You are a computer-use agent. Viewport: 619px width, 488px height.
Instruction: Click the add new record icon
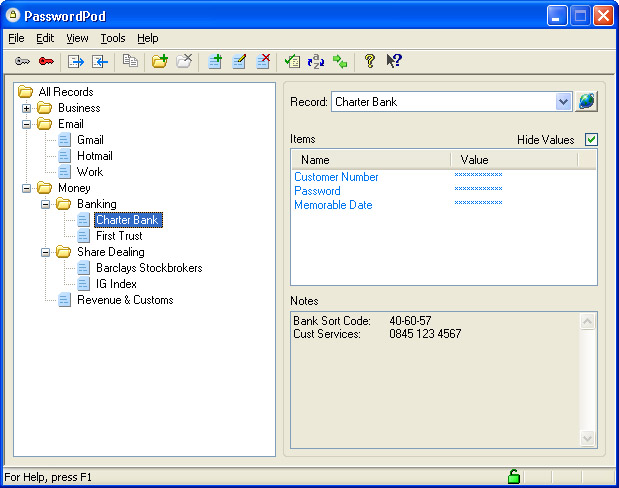[215, 61]
